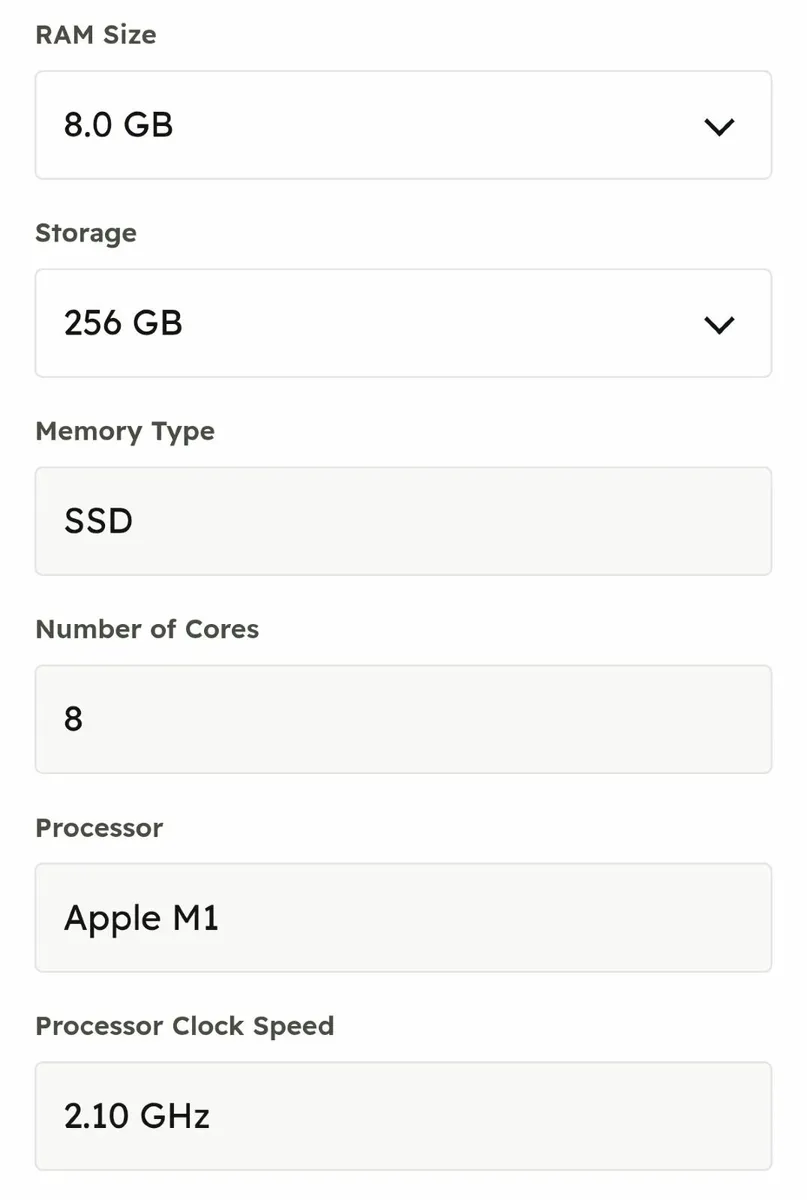Click the Storage dropdown chevron arrow
Viewport: 807px width, 1200px height.
719,324
